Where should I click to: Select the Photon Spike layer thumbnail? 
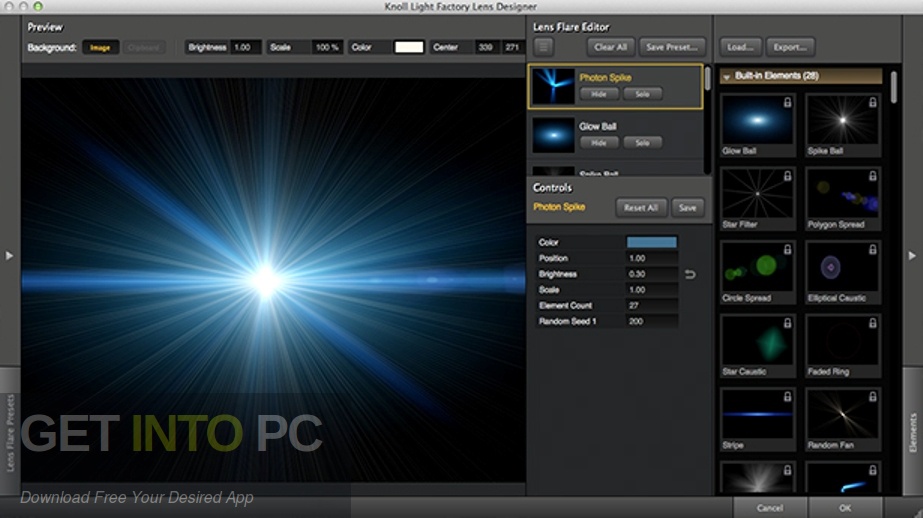[x=553, y=87]
